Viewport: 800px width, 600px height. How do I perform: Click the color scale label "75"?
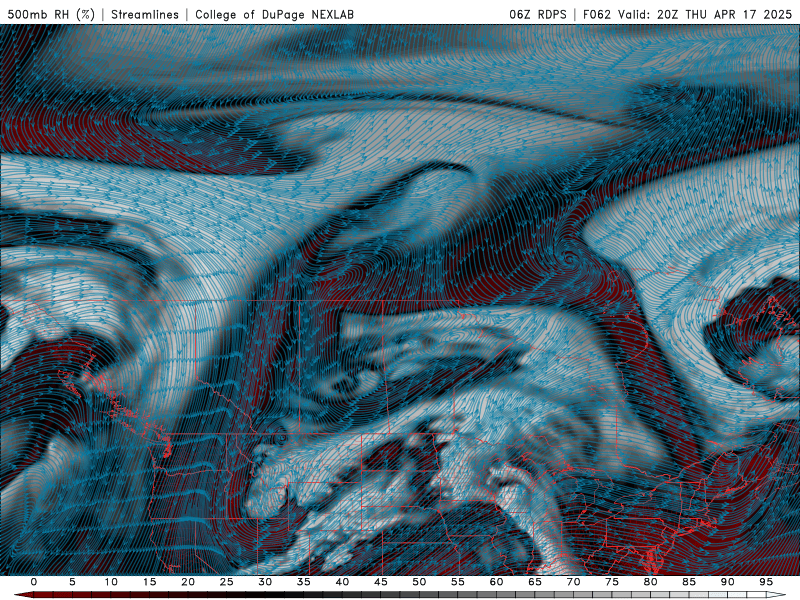[x=612, y=582]
